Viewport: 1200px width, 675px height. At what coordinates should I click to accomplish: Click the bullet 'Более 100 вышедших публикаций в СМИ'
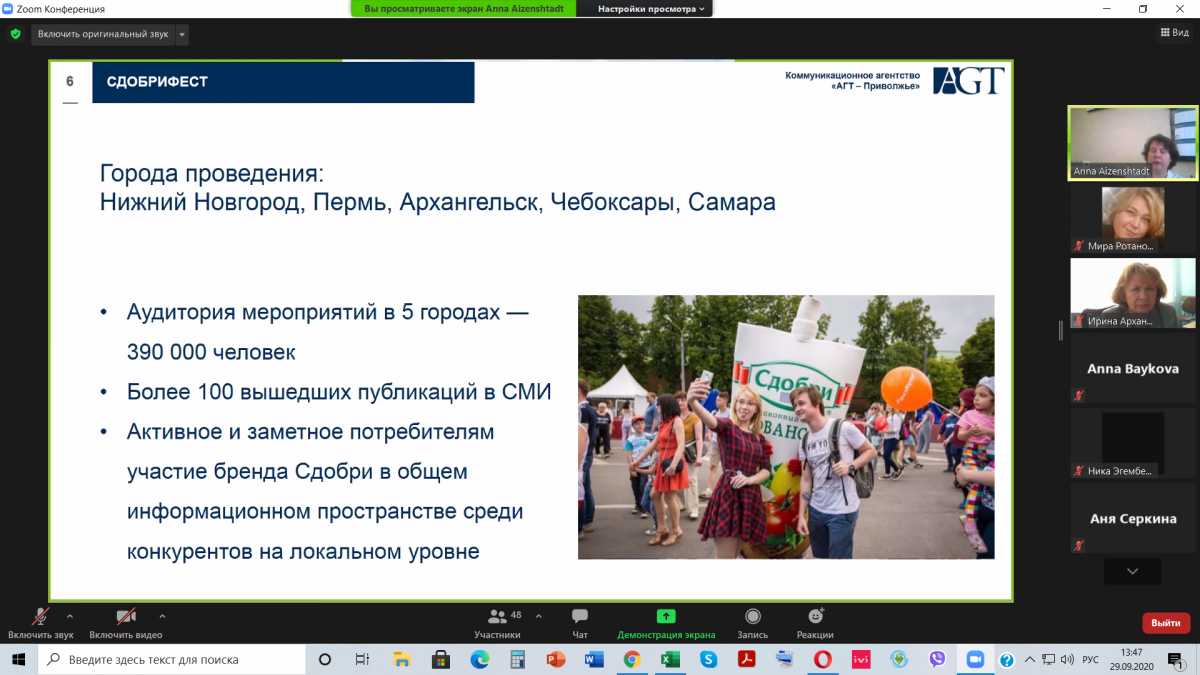(339, 392)
